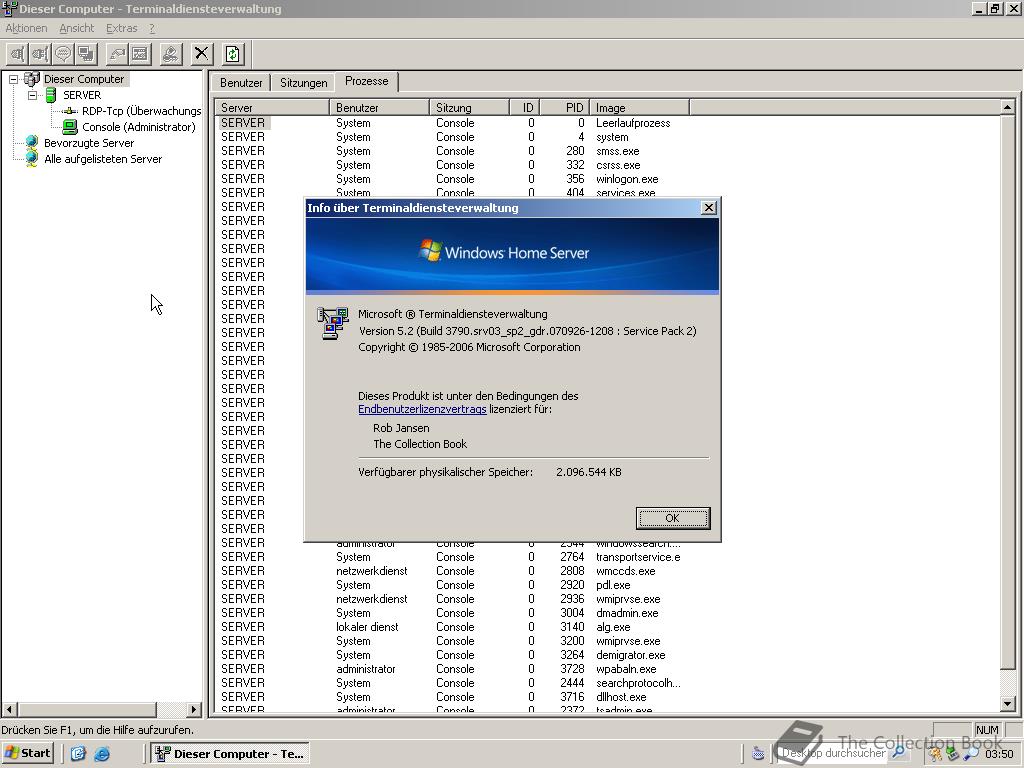Select the wpabaln.exe process row
The height and width of the screenshot is (768, 1024).
tap(607, 669)
